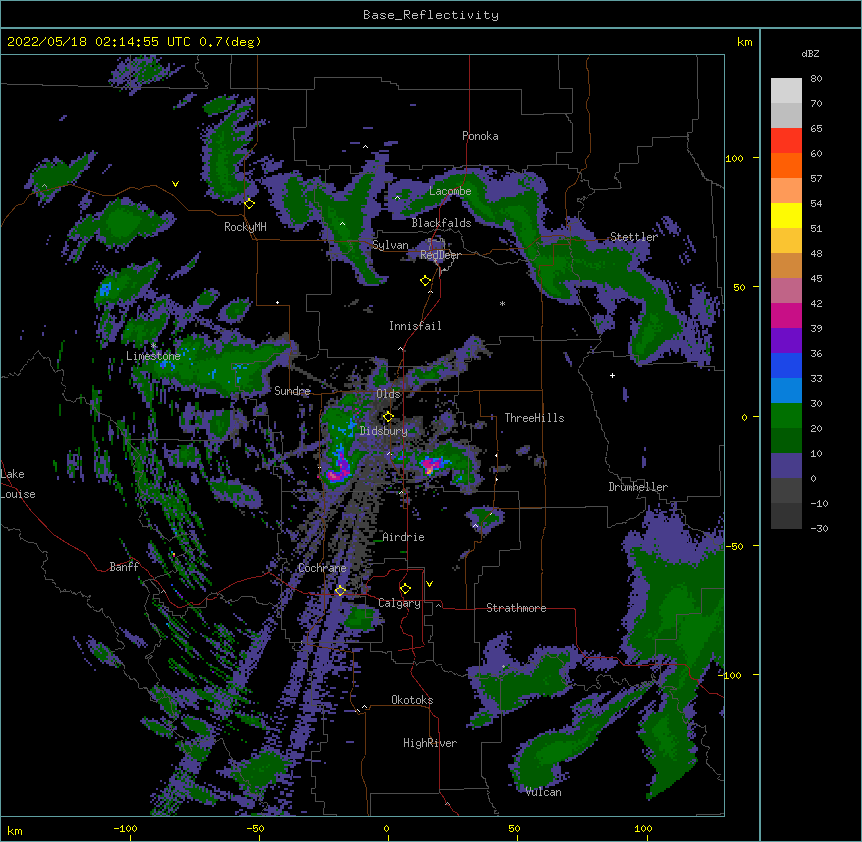
Task: Click the Drumheller label
Action: pos(638,487)
